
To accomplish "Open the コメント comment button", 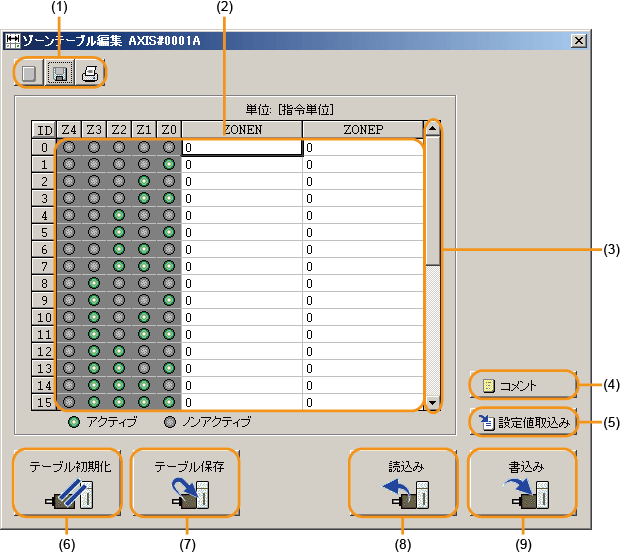I will pos(524,385).
